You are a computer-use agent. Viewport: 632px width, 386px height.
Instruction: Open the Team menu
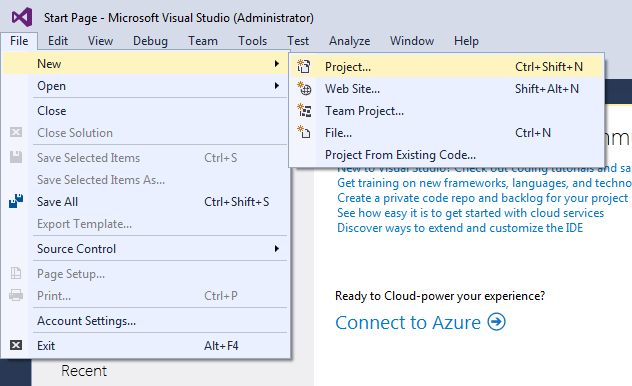[203, 41]
